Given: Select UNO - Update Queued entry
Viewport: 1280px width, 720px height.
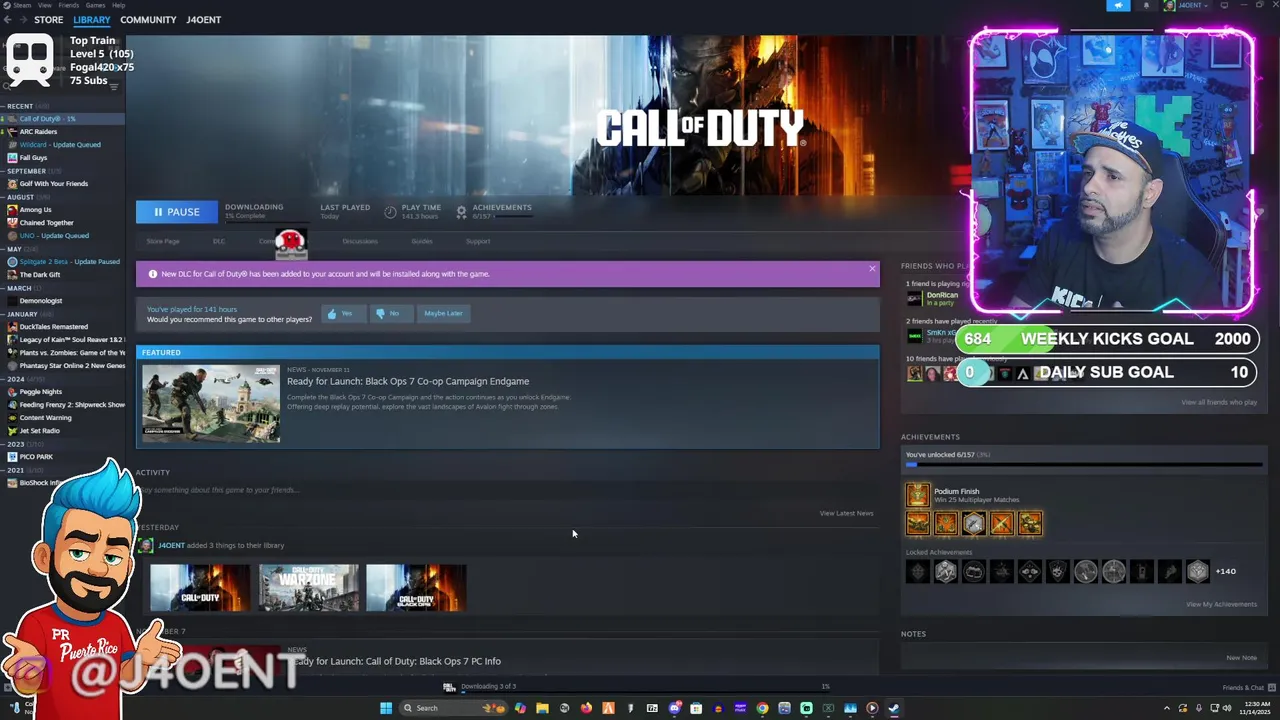Looking at the screenshot, I should [63, 236].
